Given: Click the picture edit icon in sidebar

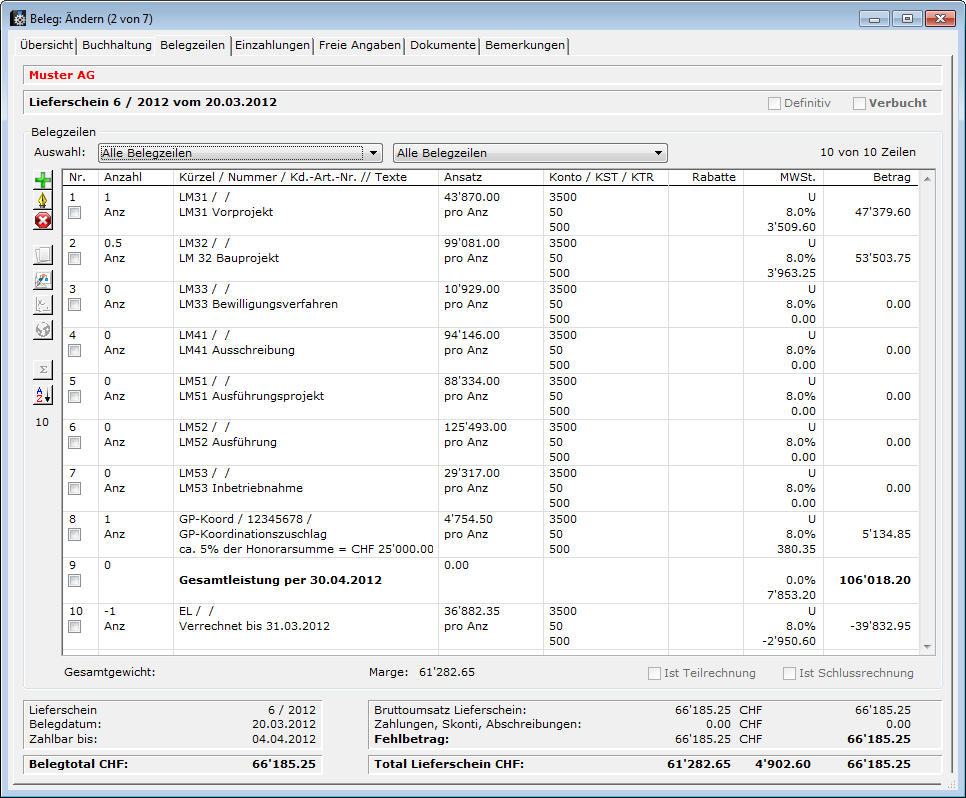Looking at the screenshot, I should 43,280.
